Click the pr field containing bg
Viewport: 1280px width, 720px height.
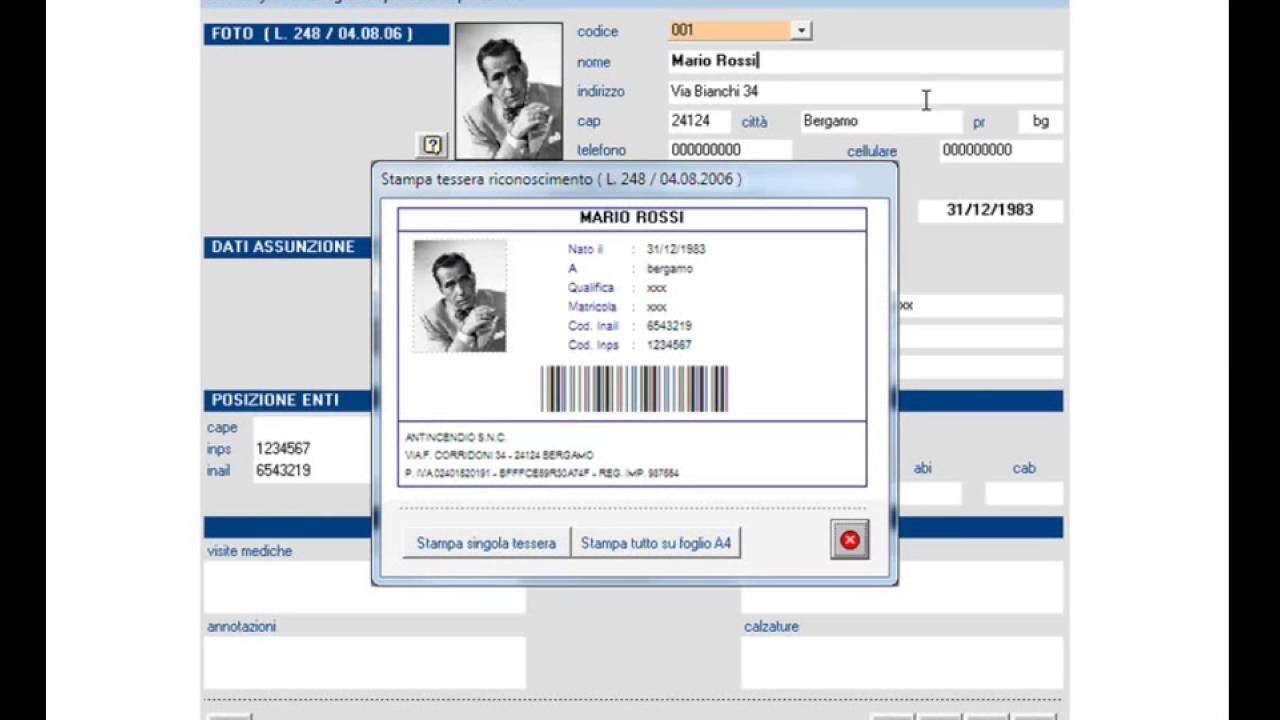coord(1041,121)
